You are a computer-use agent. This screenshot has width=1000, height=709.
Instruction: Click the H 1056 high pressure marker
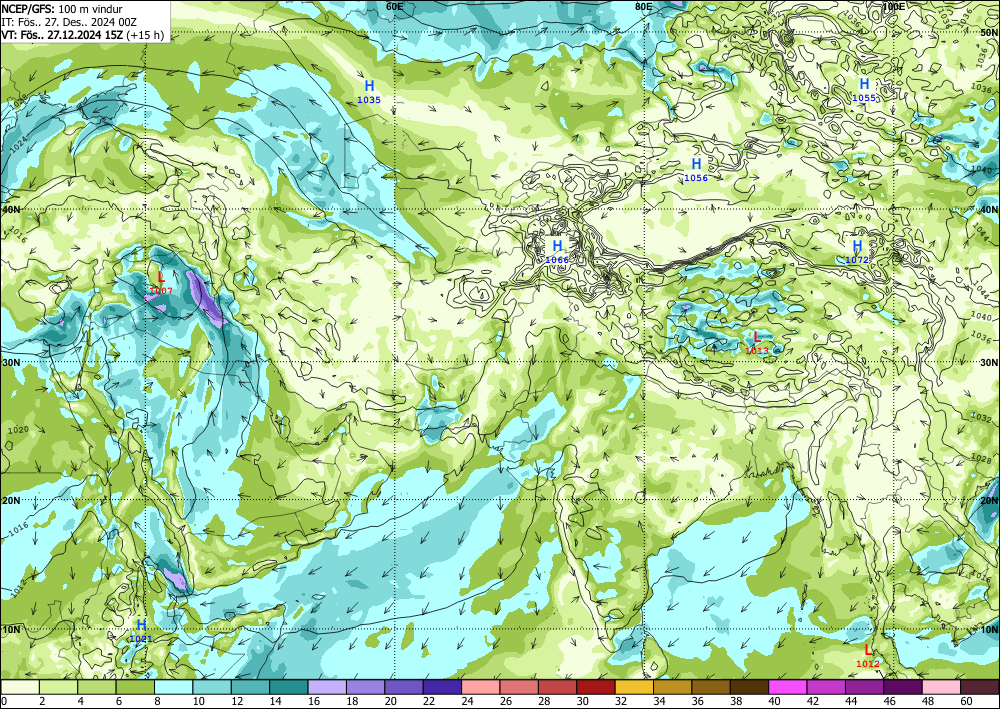click(696, 170)
